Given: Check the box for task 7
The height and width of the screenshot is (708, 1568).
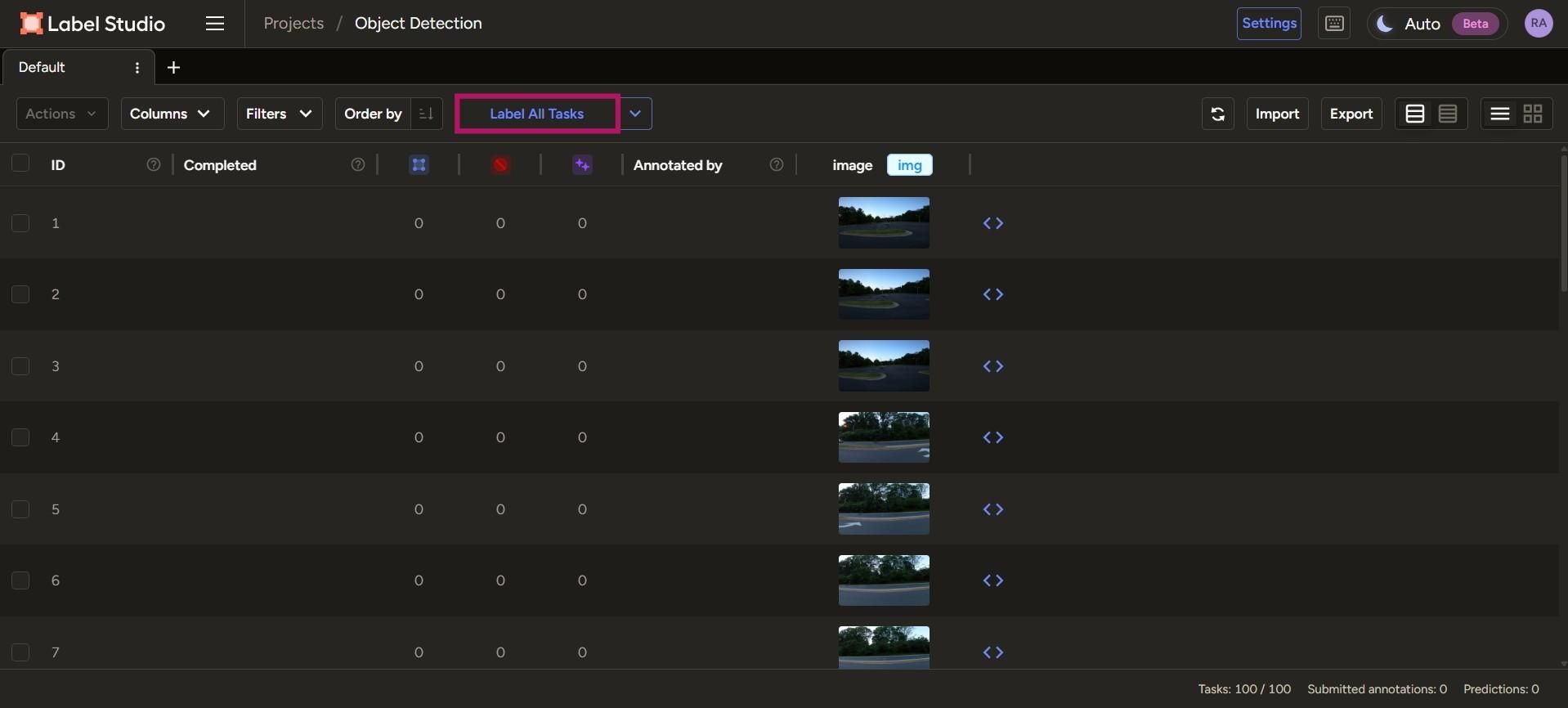Looking at the screenshot, I should 20,652.
